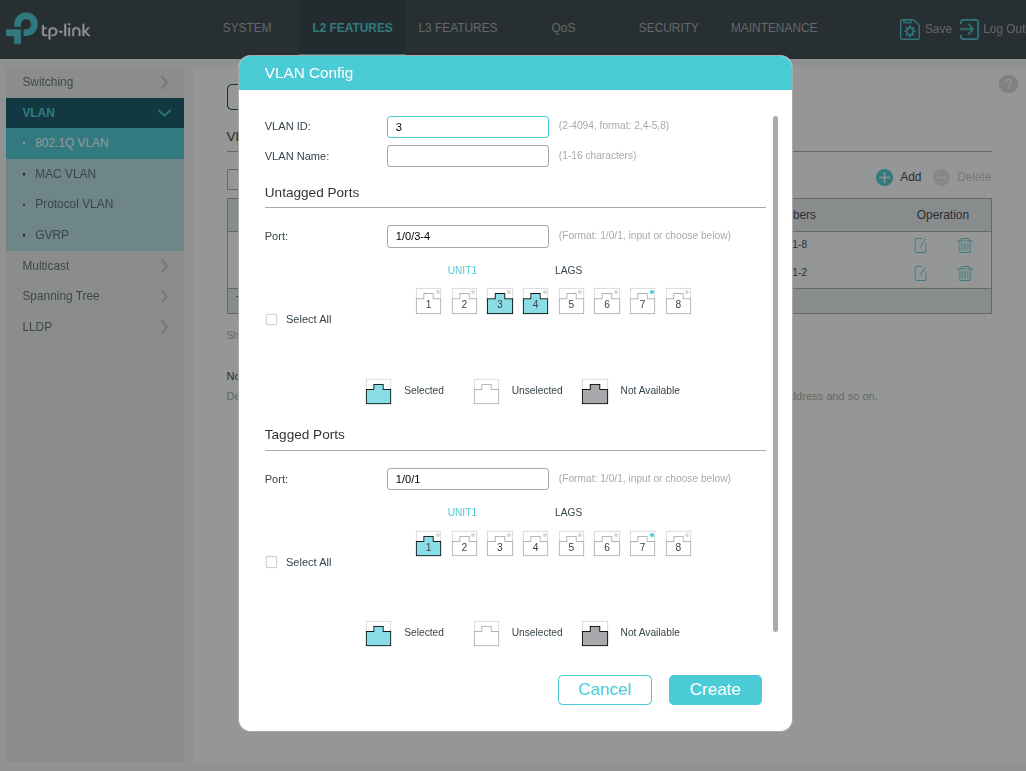Click the help question mark icon

point(1008,84)
